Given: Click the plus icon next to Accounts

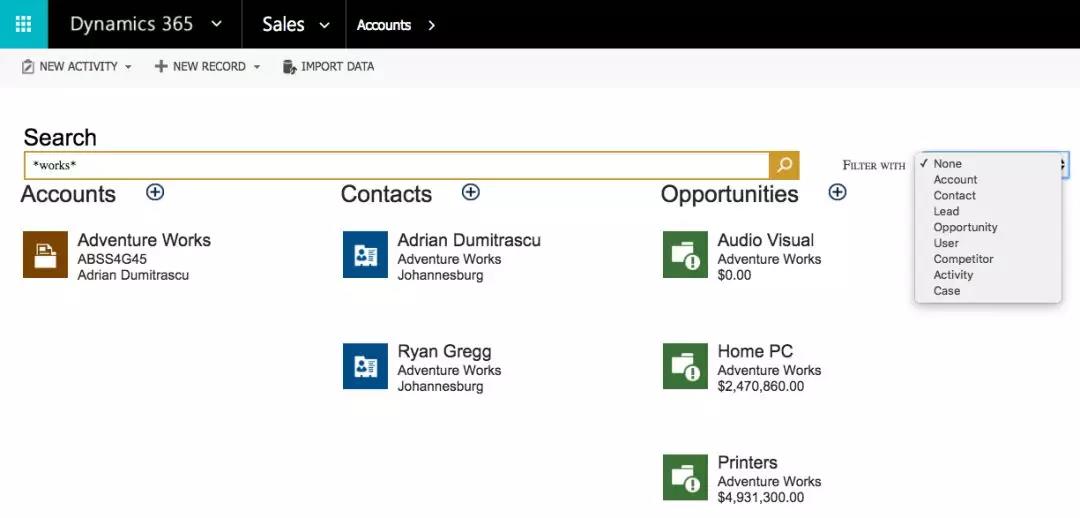Looking at the screenshot, I should pos(155,192).
